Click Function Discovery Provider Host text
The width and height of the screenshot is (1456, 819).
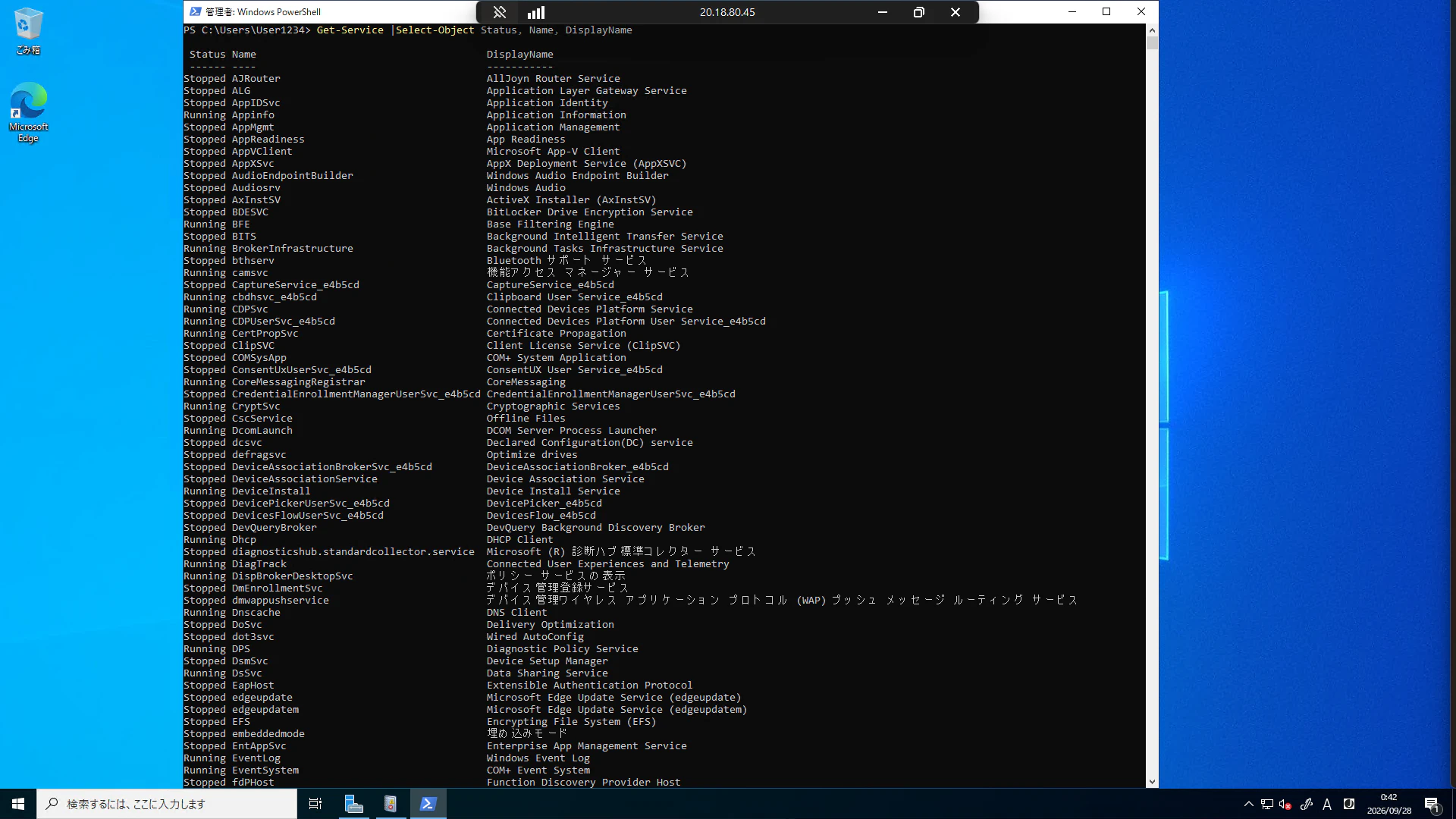(583, 782)
